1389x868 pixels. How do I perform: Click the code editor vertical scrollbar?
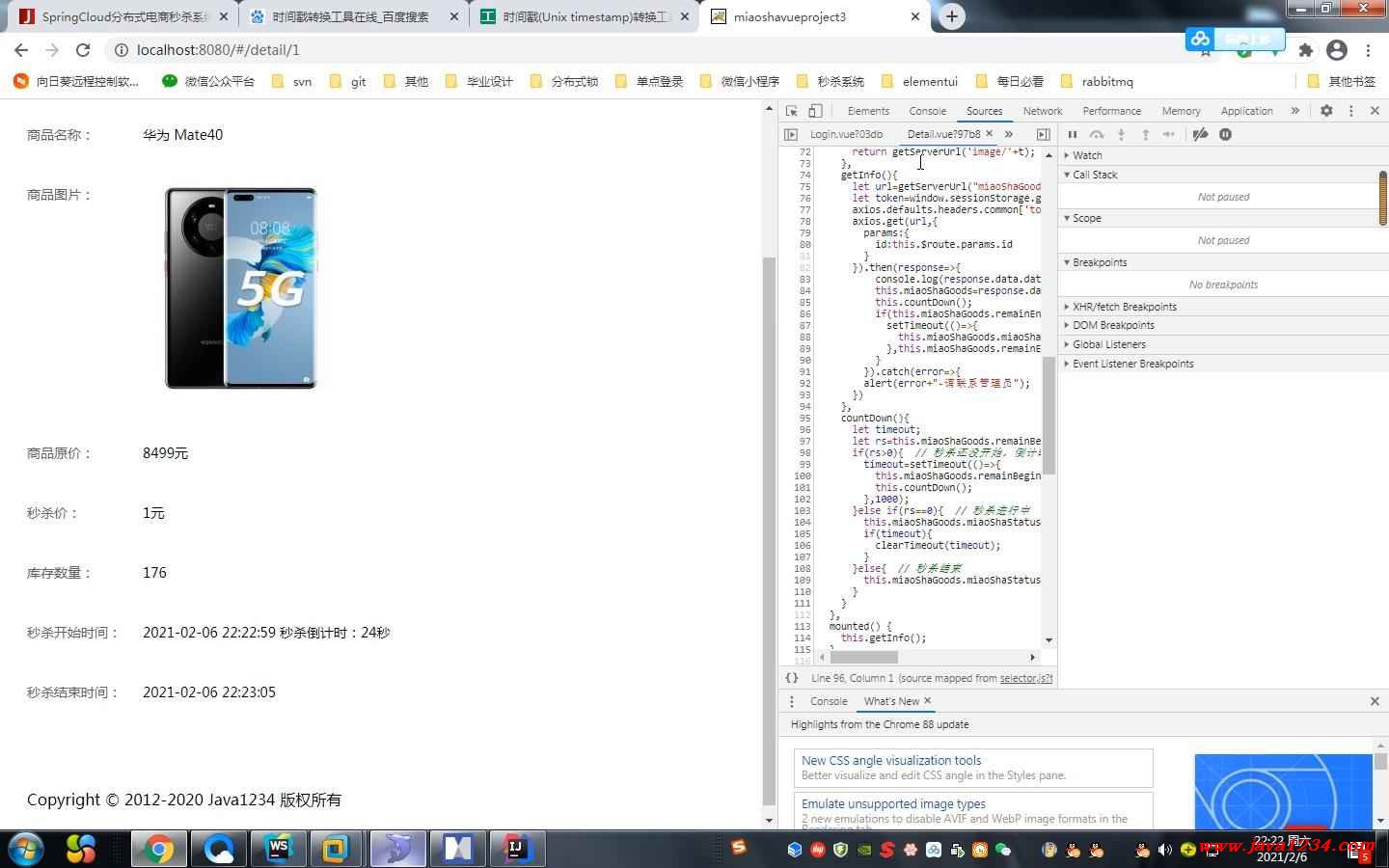[x=1049, y=416]
